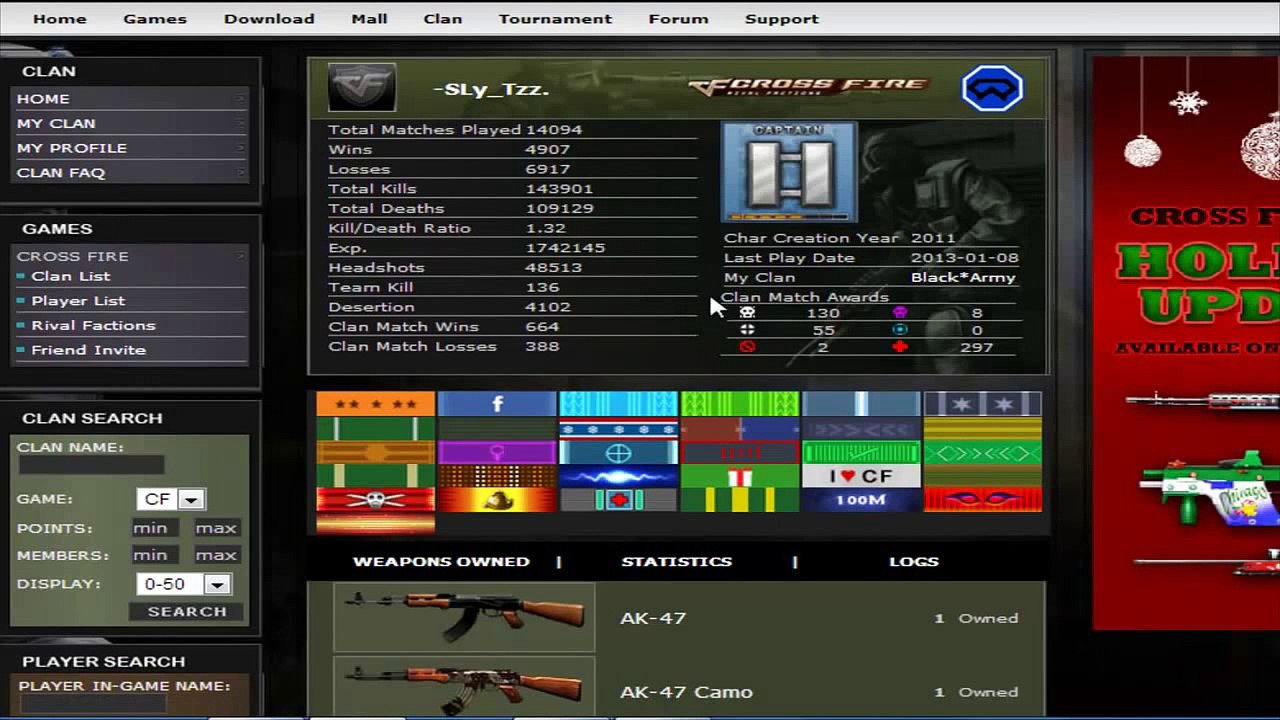The image size is (1280, 720).
Task: Click the MEMBERS max field
Action: click(x=216, y=555)
